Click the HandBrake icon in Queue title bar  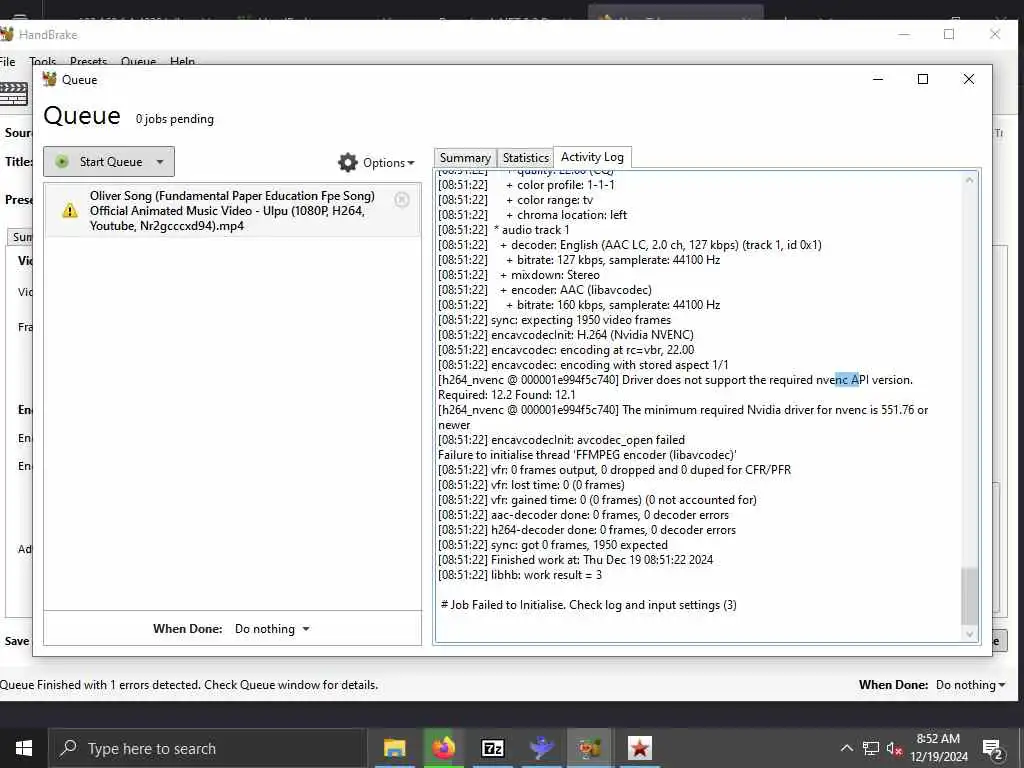coord(50,80)
